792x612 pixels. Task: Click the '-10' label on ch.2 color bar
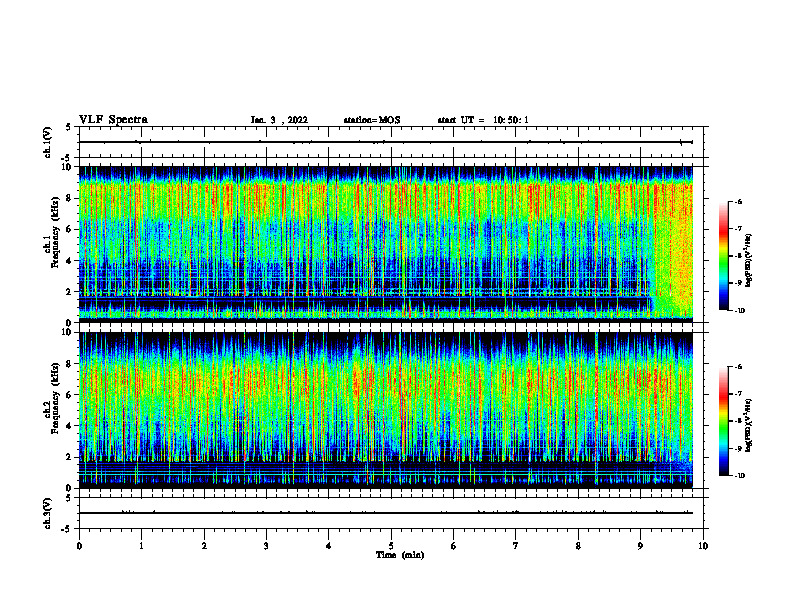[x=739, y=476]
